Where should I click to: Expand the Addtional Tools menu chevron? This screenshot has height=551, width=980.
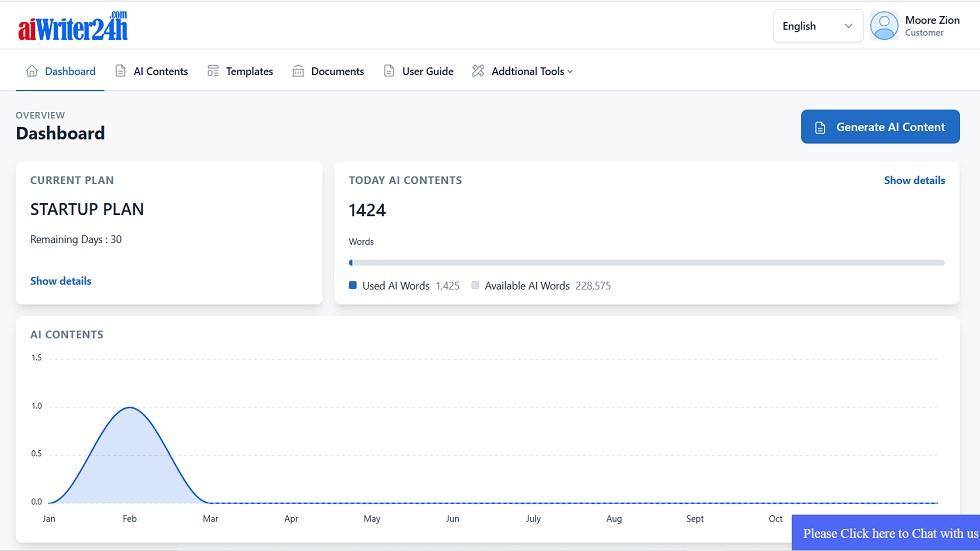[570, 72]
